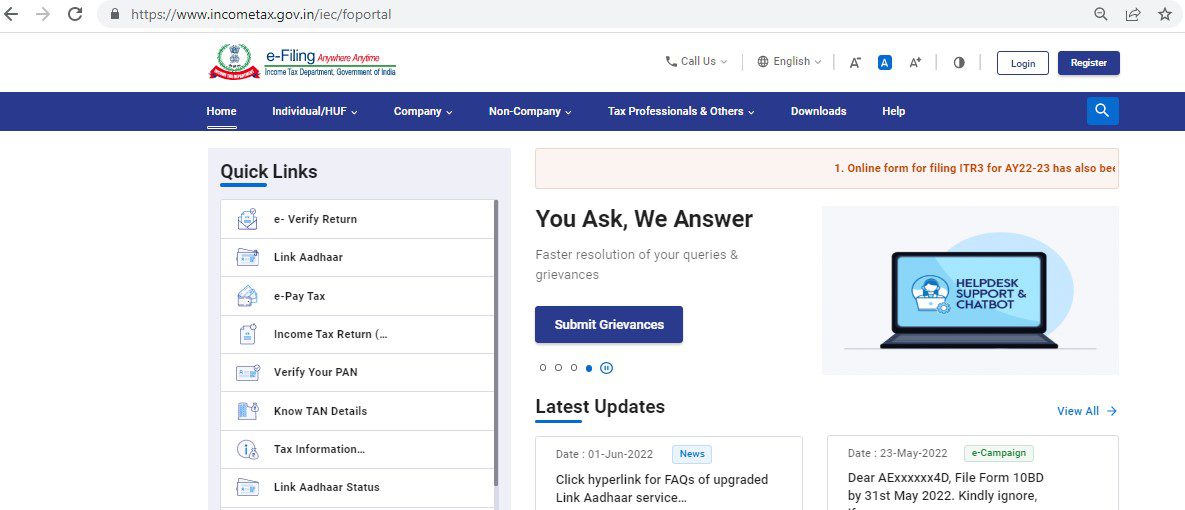
Task: Click the Income Tax Return document icon
Action: click(x=247, y=334)
